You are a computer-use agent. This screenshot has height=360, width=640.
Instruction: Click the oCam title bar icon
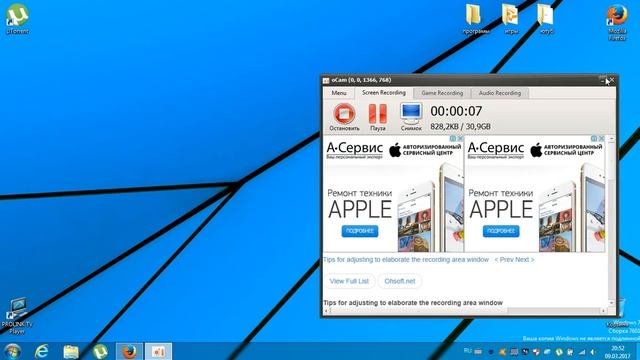326,80
